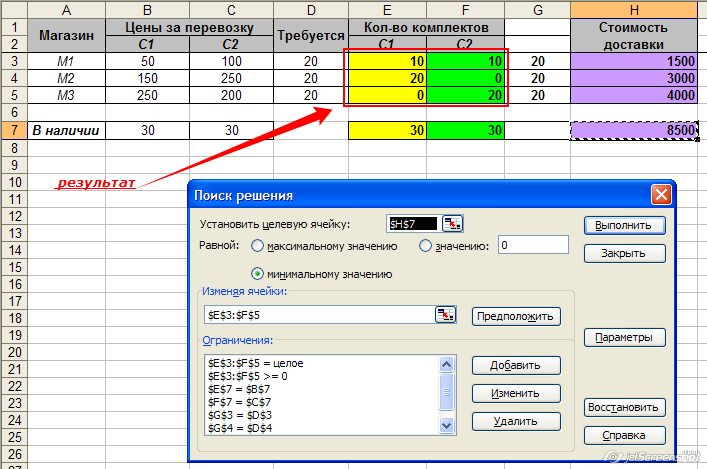Screen dimensions: 707x469
Task: Select highlighted column H header
Action: (x=634, y=9)
